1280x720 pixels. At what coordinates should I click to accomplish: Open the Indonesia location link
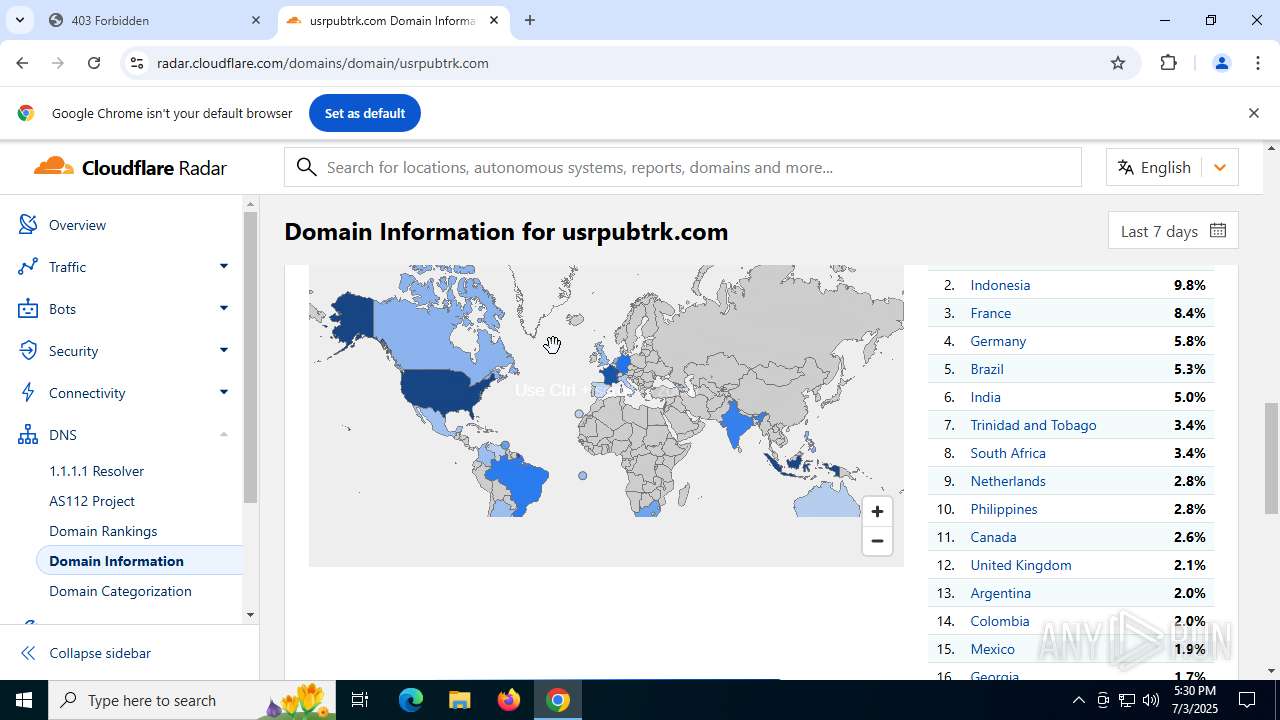pos(1000,285)
